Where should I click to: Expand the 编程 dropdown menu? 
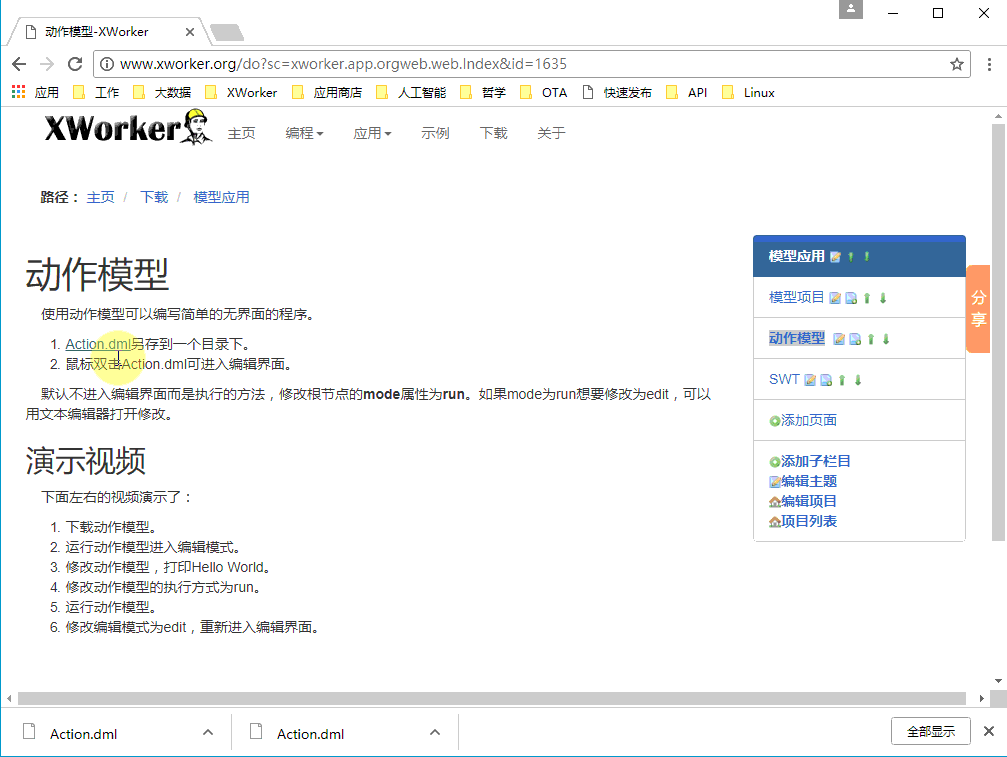[304, 133]
